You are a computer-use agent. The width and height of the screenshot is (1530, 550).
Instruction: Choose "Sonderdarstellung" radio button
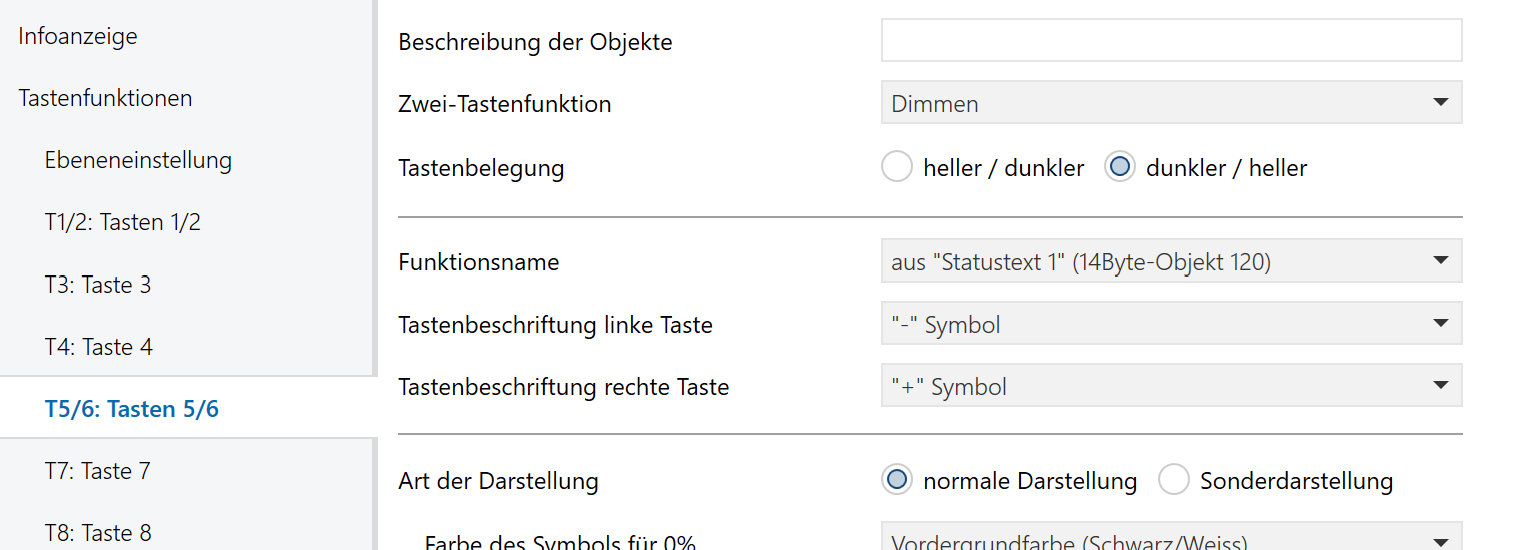click(x=1174, y=481)
